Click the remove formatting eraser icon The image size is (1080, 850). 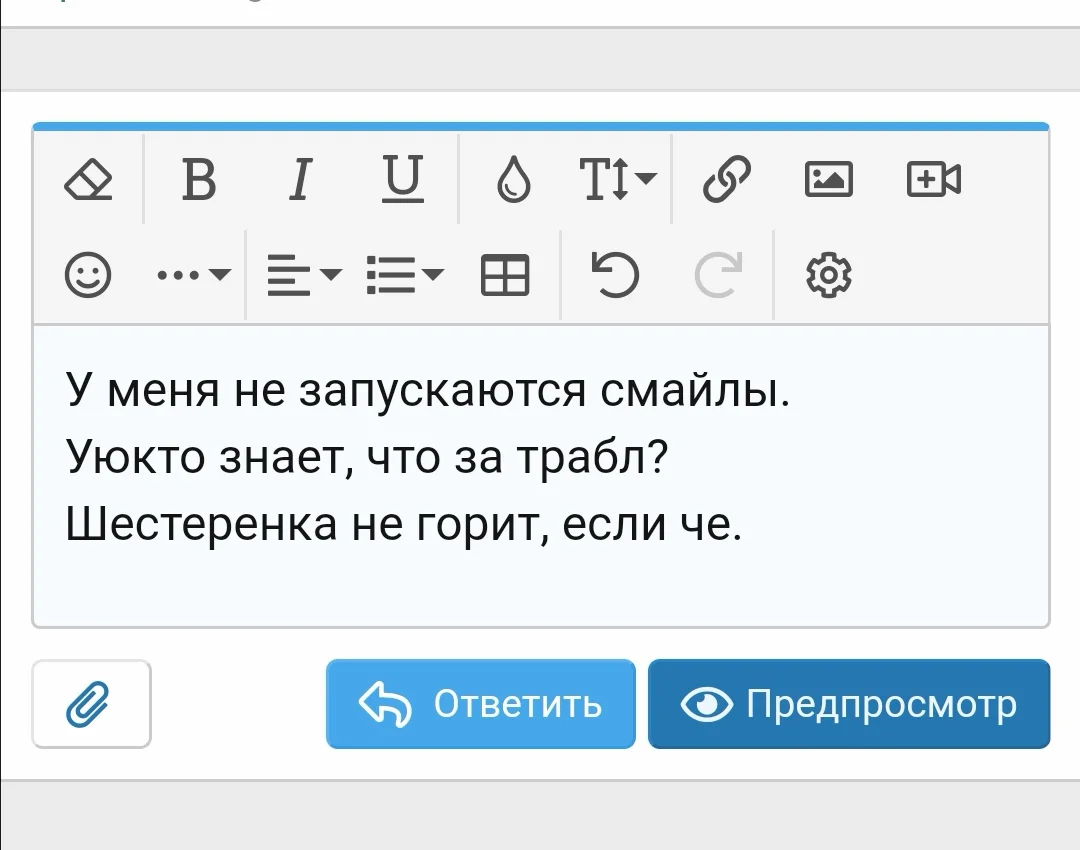(88, 180)
